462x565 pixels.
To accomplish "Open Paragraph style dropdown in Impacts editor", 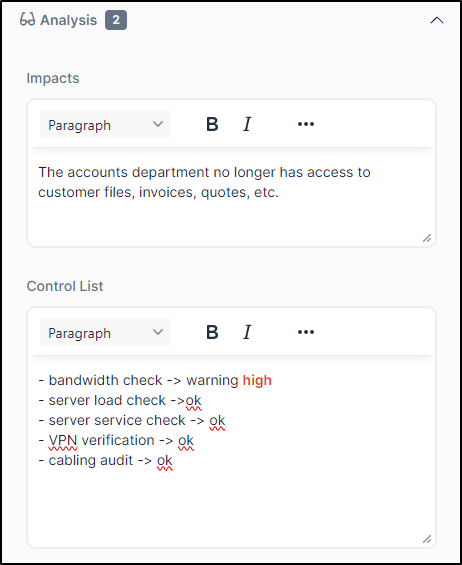I will [105, 124].
